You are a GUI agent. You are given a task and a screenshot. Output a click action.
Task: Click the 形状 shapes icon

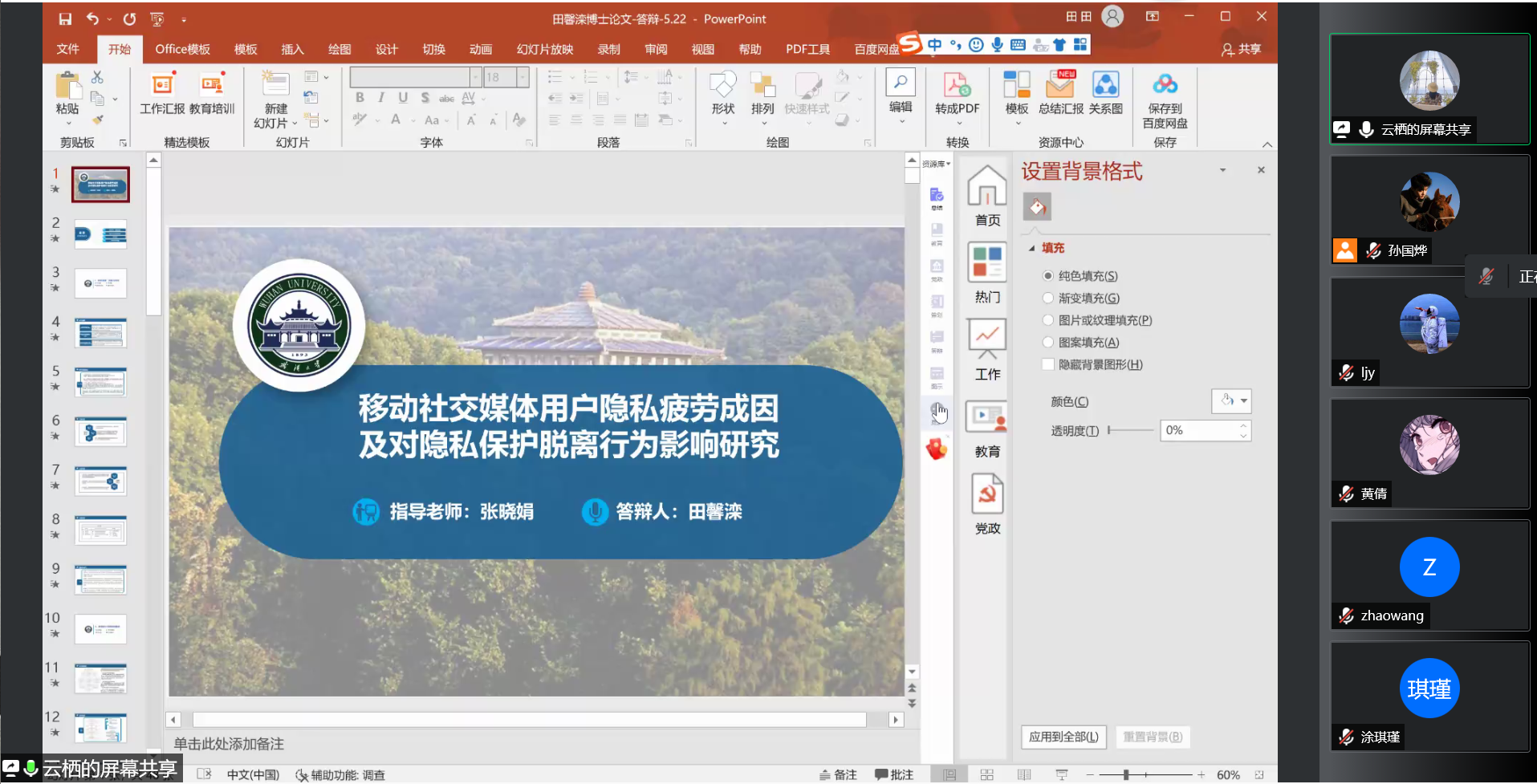click(x=722, y=85)
